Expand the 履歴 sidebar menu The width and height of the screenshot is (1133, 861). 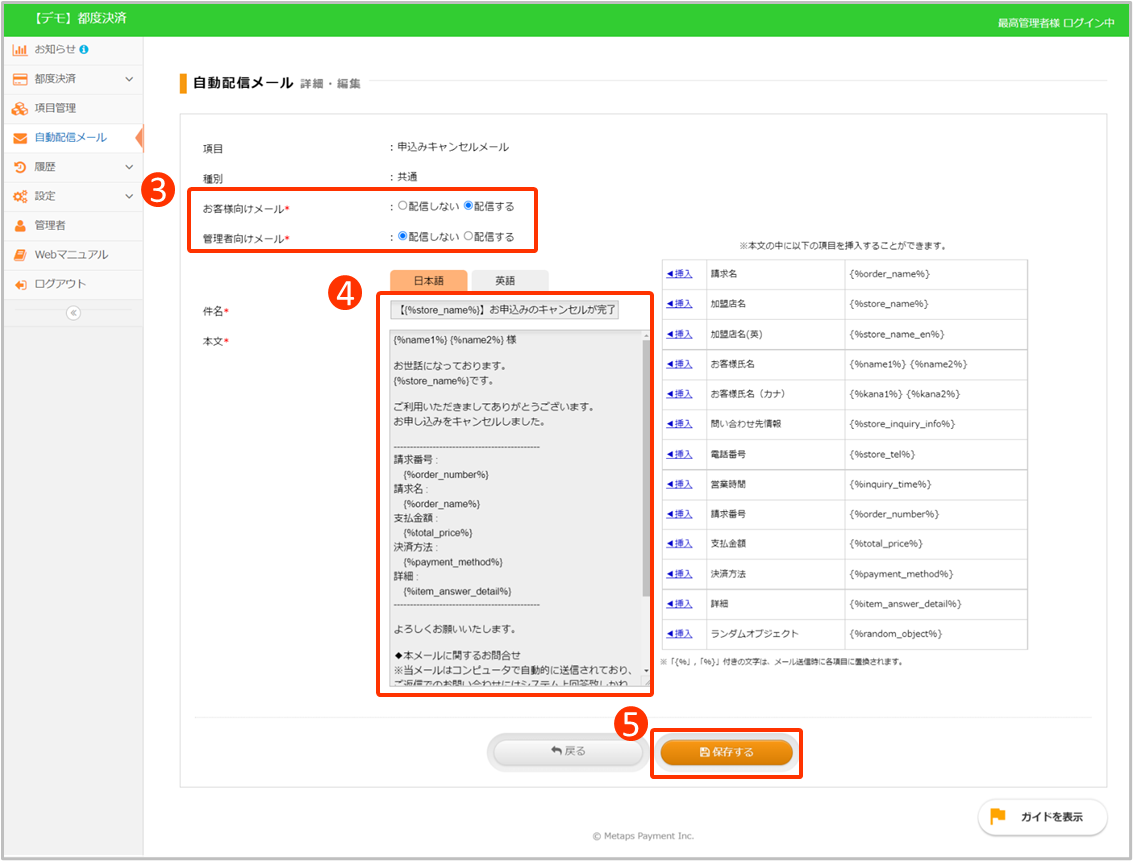coord(128,167)
